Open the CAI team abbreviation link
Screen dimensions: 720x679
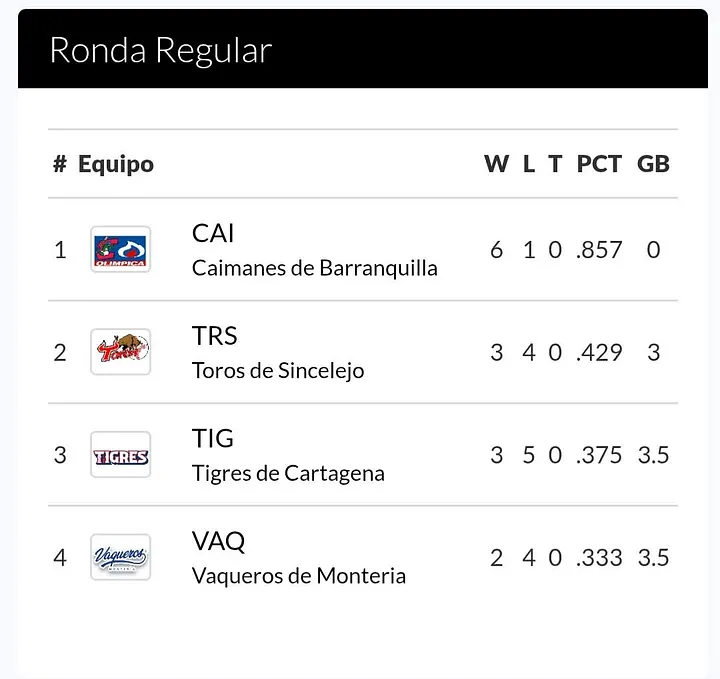[x=213, y=233]
